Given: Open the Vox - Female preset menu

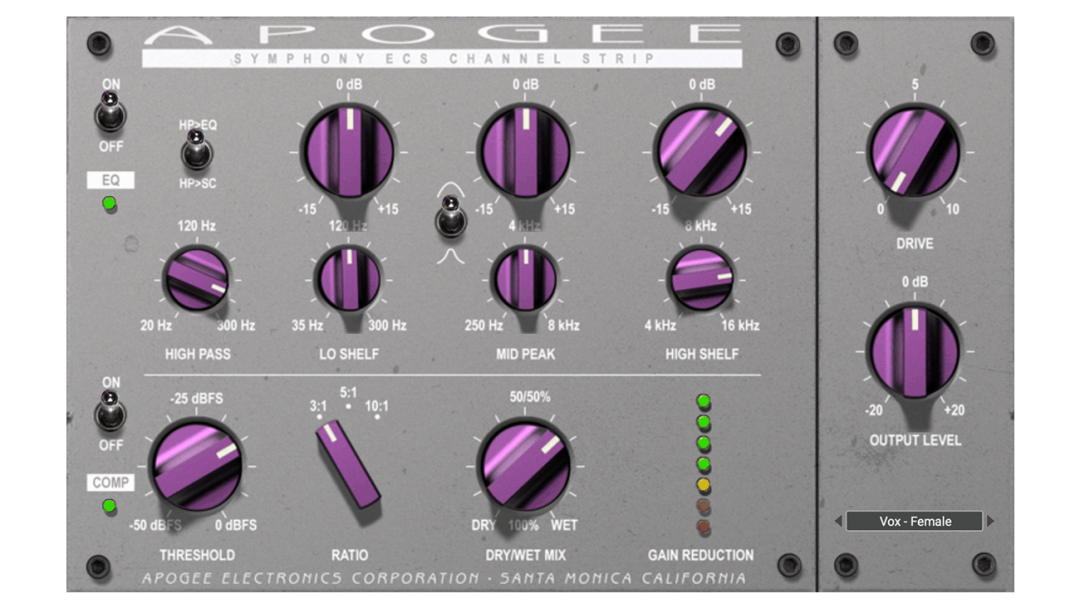Looking at the screenshot, I should 914,521.
